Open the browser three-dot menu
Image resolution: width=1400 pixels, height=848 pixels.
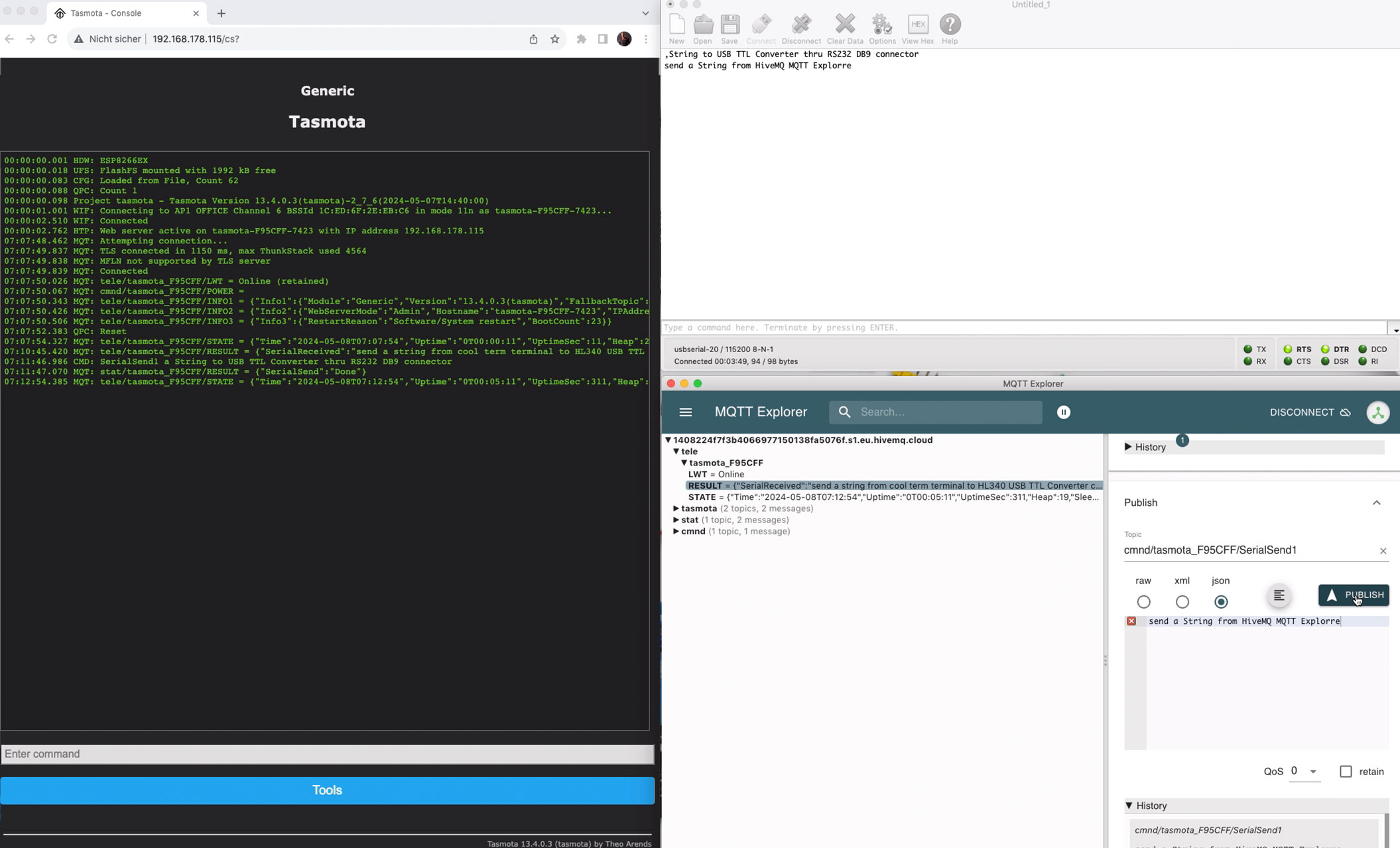(646, 39)
